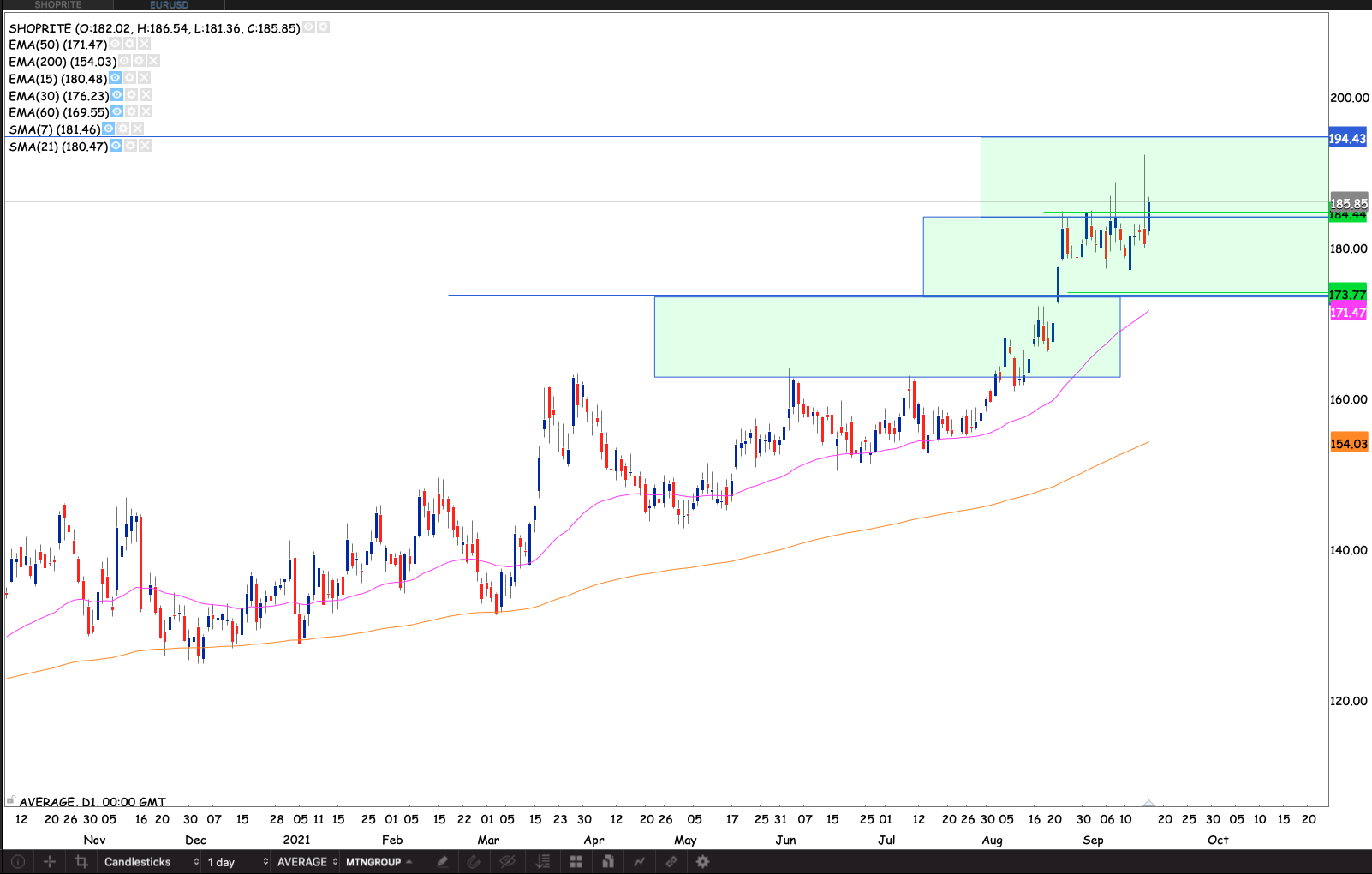Click the 194.43 blue price level label
Image resolution: width=1372 pixels, height=874 pixels.
coord(1347,139)
